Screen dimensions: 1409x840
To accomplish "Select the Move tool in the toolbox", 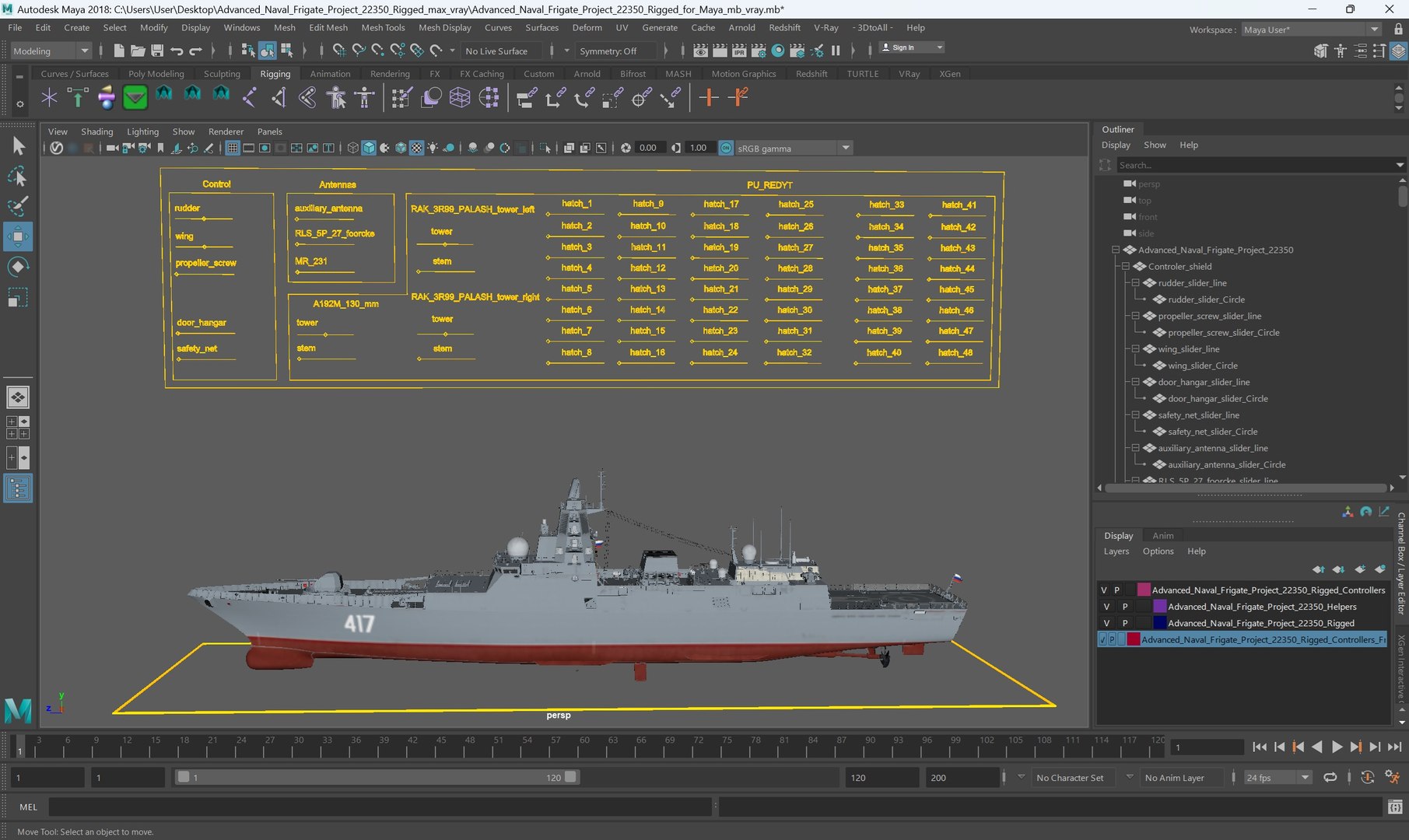I will (18, 236).
